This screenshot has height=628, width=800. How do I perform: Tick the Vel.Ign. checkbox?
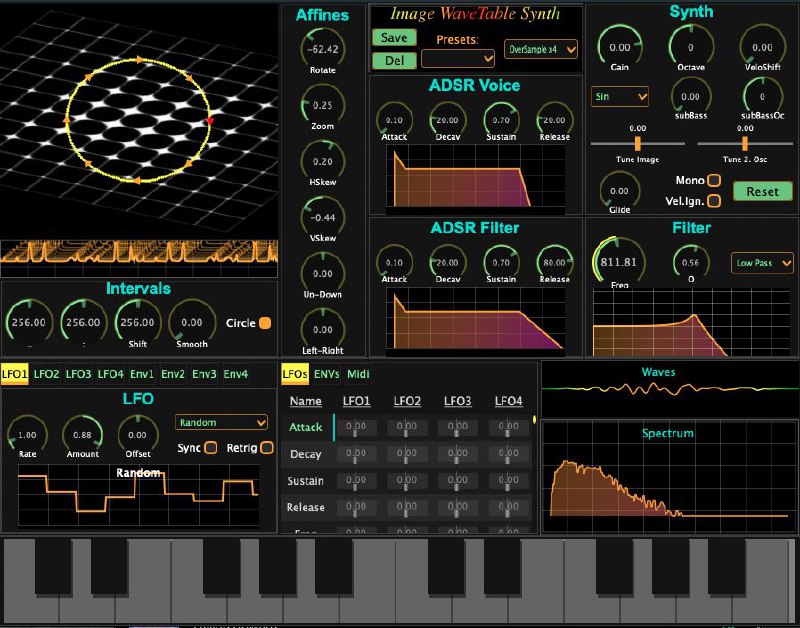click(714, 201)
